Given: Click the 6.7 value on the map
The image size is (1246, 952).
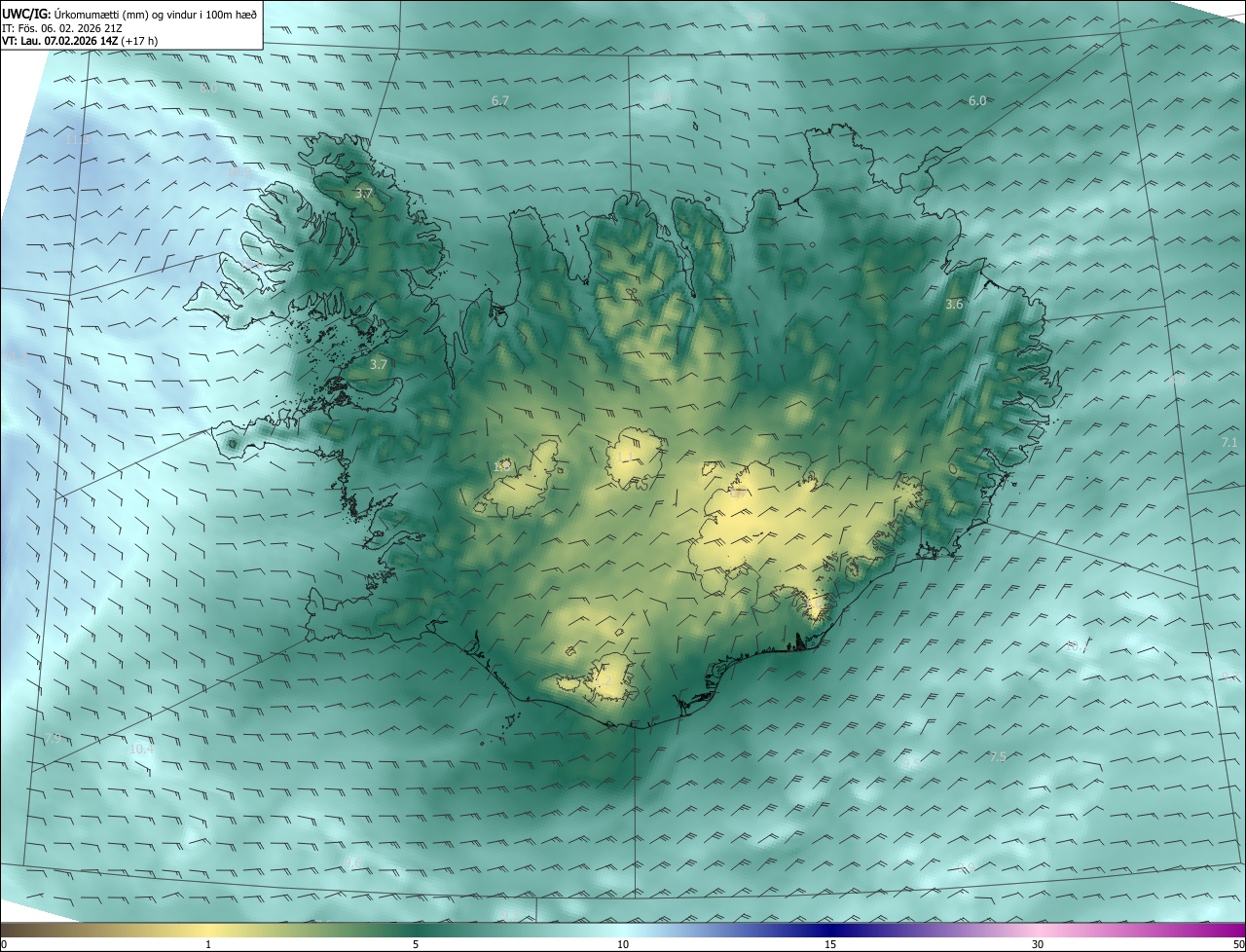Looking at the screenshot, I should pyautogui.click(x=500, y=100).
